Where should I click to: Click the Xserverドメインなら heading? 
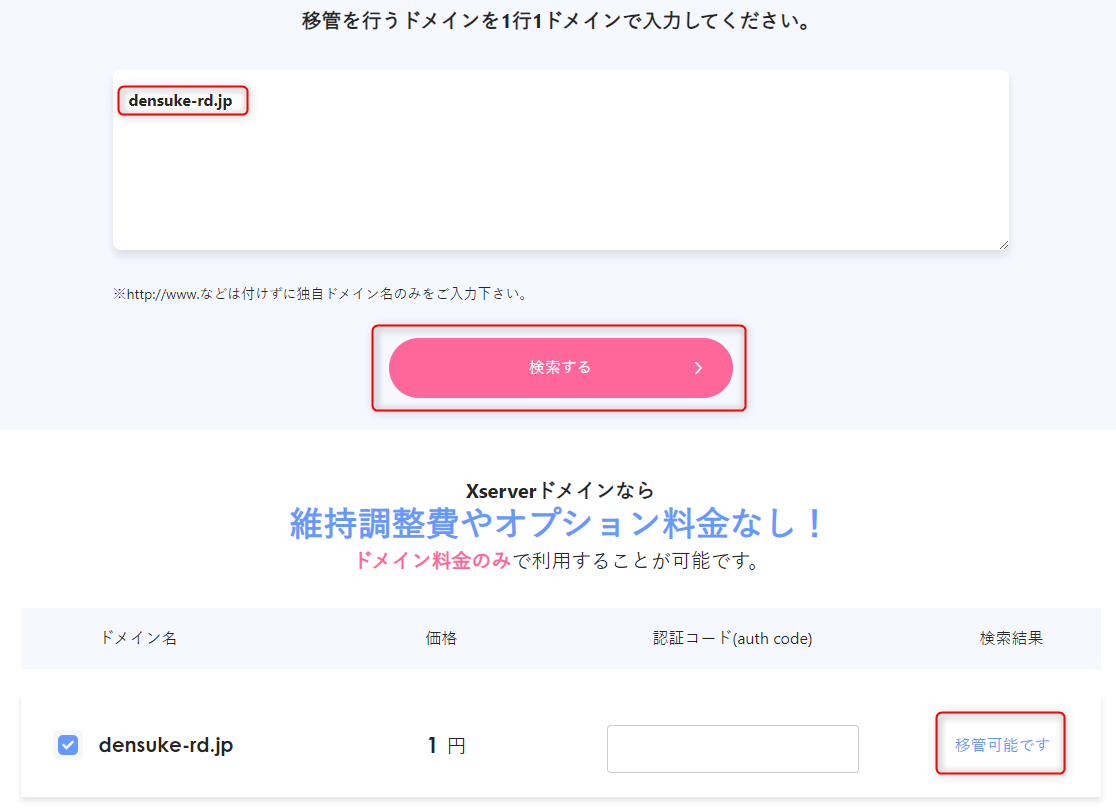(x=559, y=490)
